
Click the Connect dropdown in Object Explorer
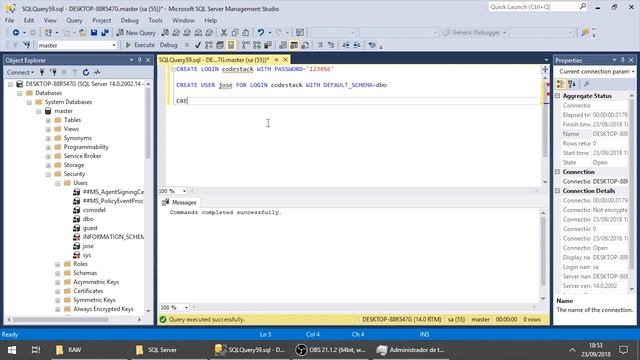pos(20,72)
